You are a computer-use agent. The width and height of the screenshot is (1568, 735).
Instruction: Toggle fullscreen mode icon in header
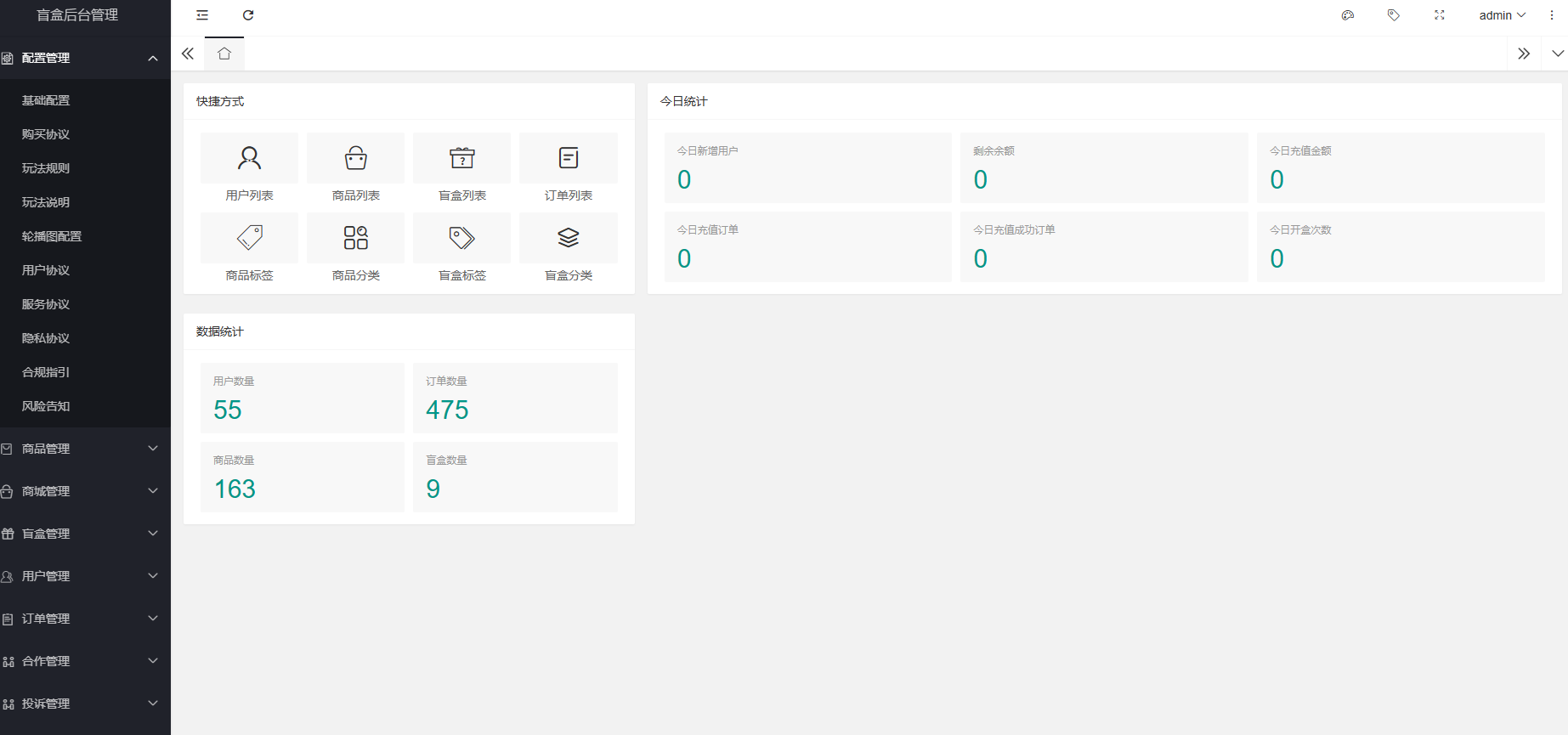1439,15
